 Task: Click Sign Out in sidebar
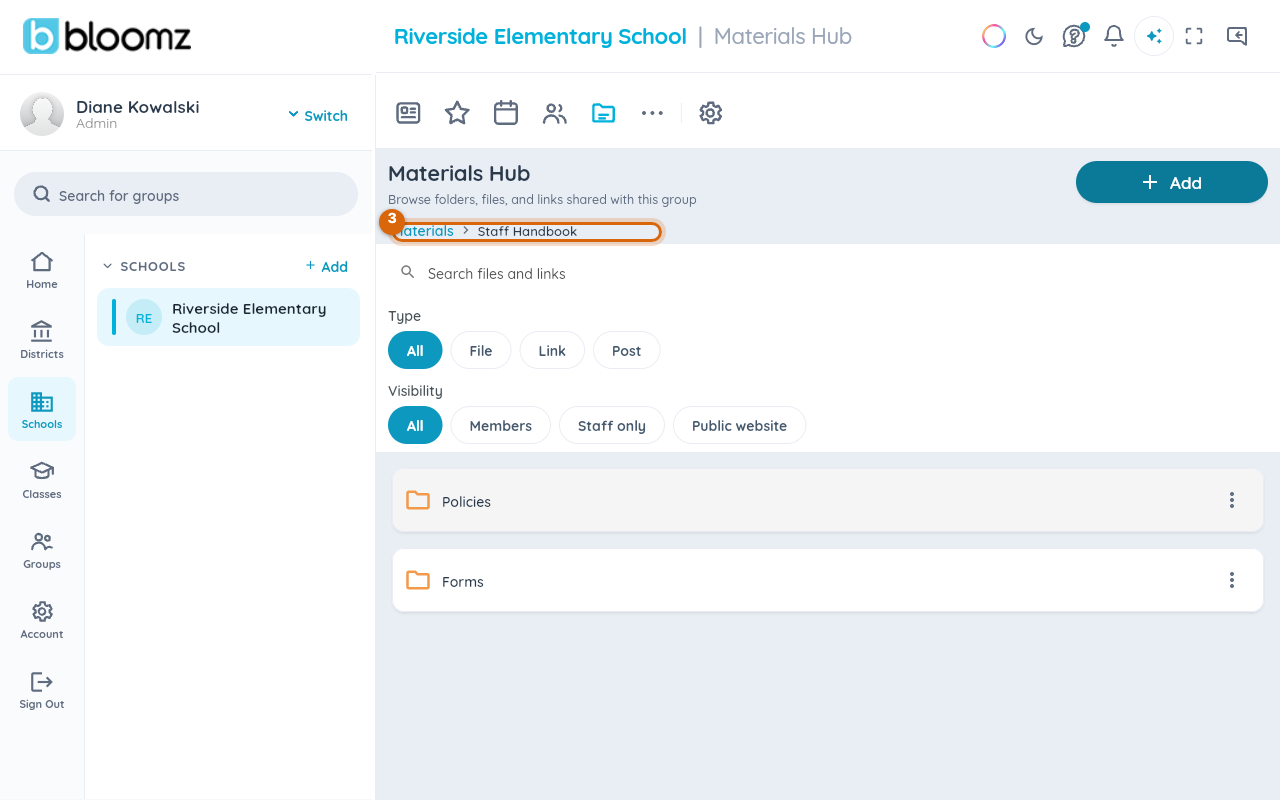pyautogui.click(x=42, y=690)
